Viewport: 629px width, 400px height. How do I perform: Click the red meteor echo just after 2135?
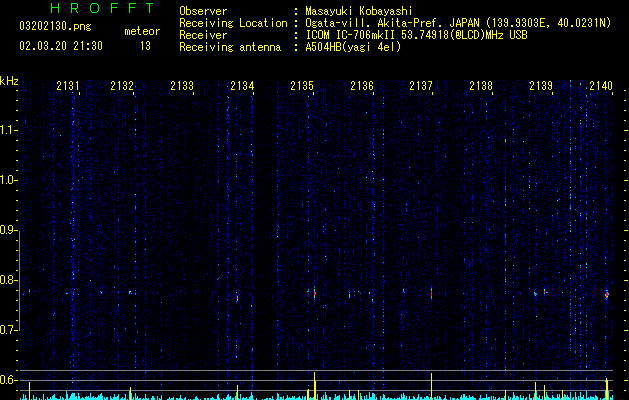tap(314, 293)
